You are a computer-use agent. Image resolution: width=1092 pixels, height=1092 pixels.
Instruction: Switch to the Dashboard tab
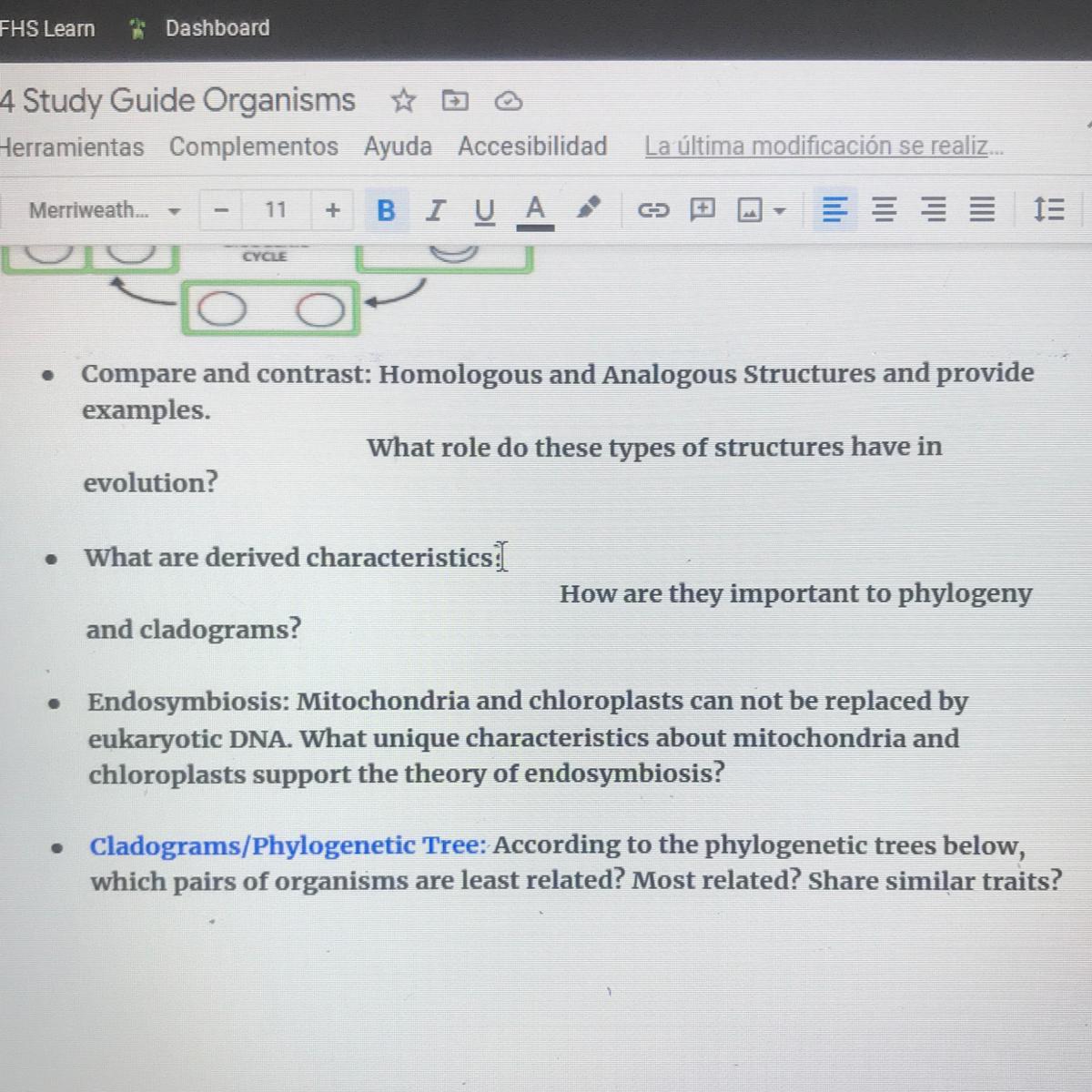point(217,28)
